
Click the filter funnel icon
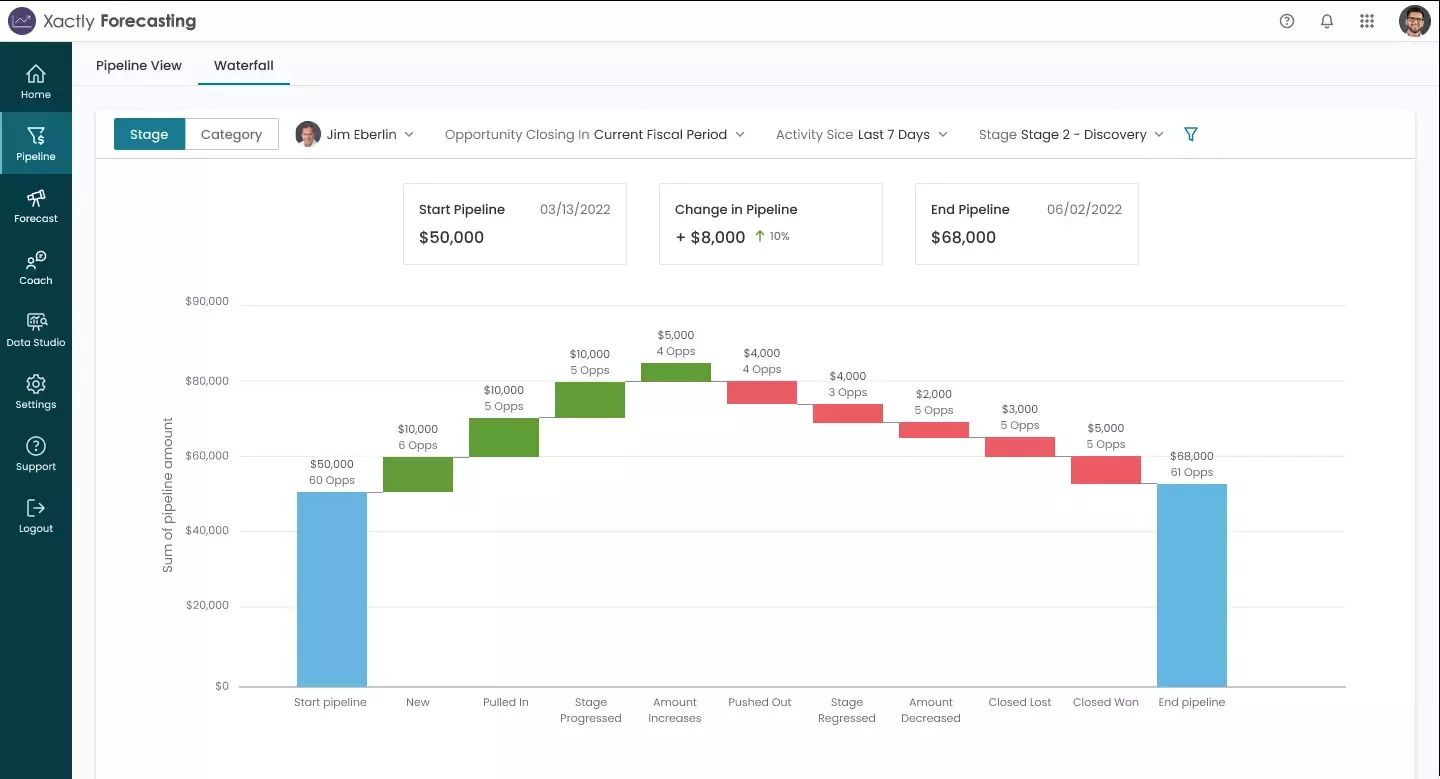pyautogui.click(x=1190, y=134)
